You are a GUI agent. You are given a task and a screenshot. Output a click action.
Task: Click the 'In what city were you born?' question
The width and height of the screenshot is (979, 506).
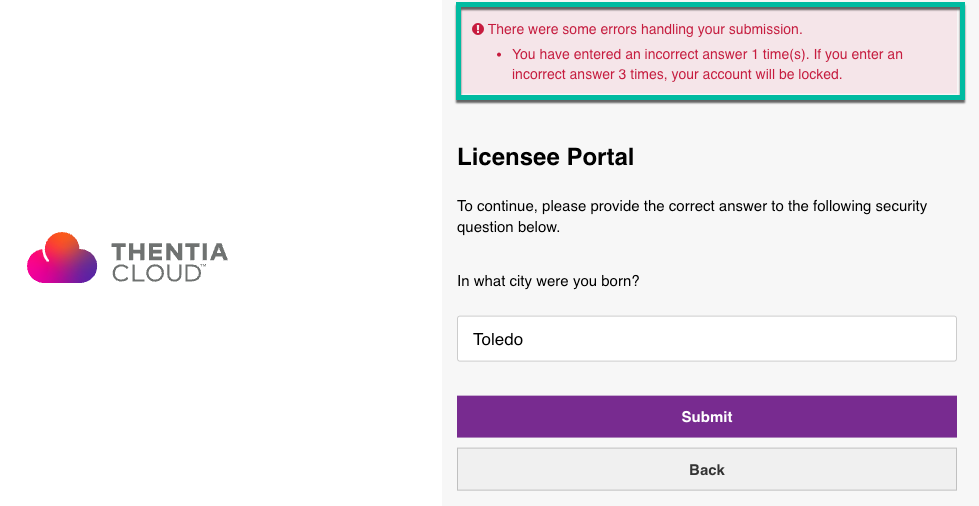coord(548,281)
